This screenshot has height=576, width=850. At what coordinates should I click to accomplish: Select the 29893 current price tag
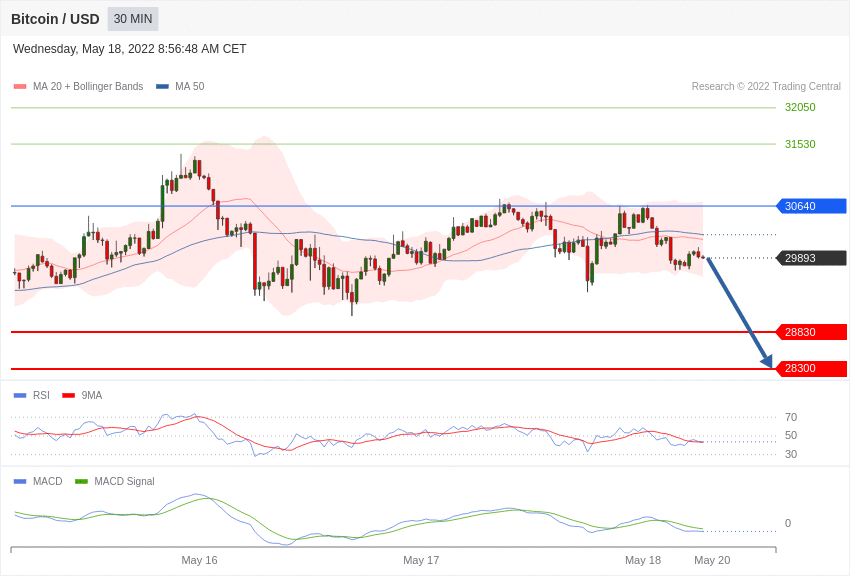(x=811, y=258)
